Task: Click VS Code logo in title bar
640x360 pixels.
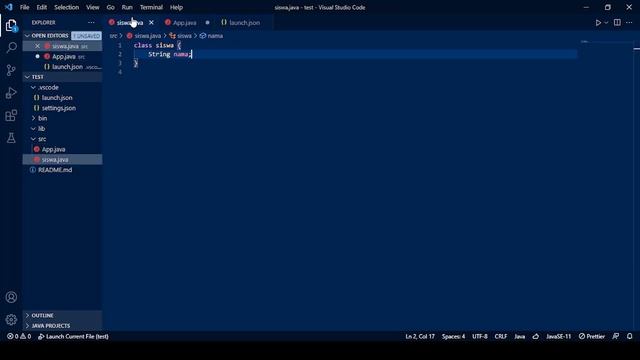Action: click(9, 7)
